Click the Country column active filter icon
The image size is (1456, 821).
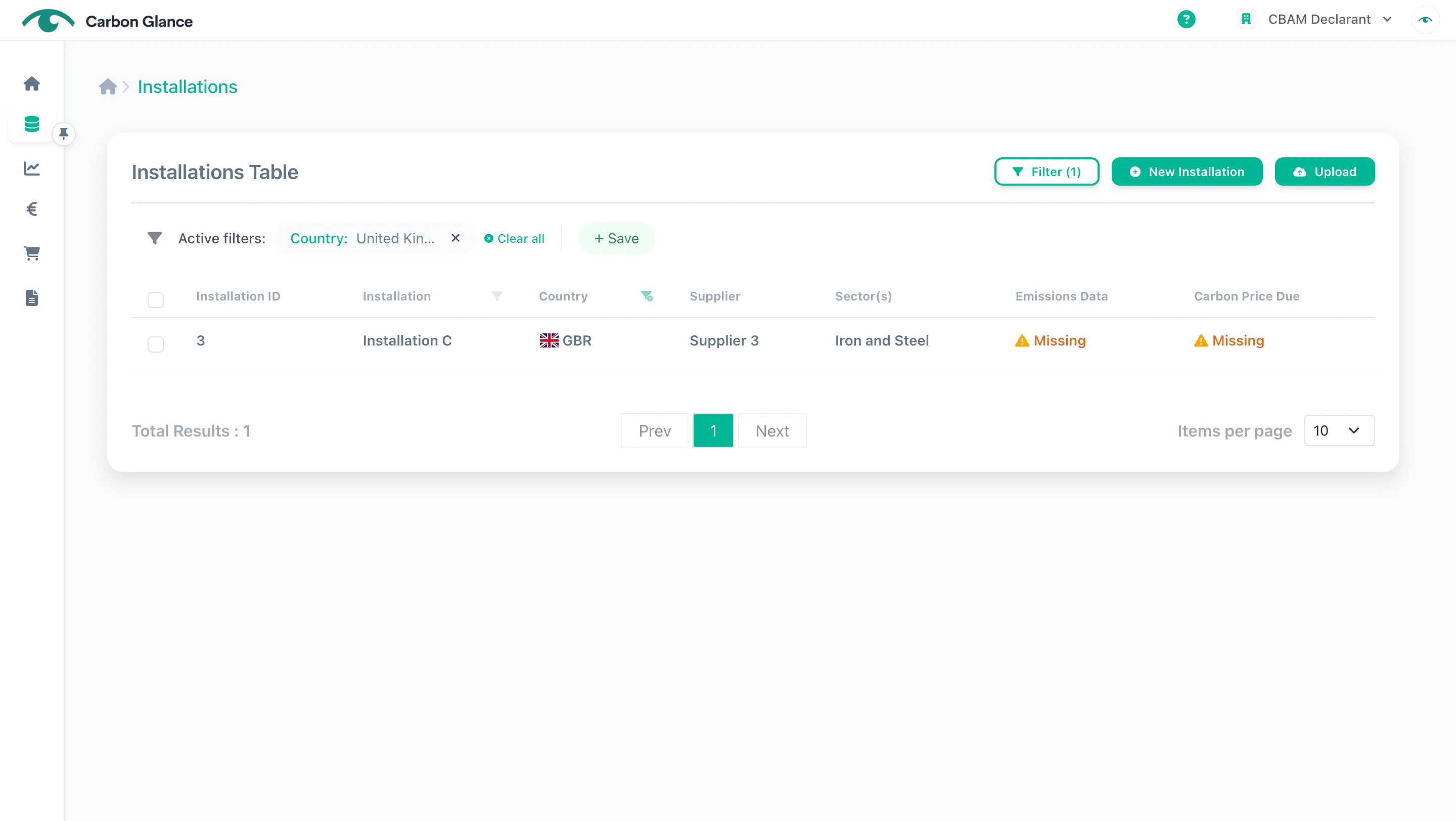pyautogui.click(x=647, y=296)
